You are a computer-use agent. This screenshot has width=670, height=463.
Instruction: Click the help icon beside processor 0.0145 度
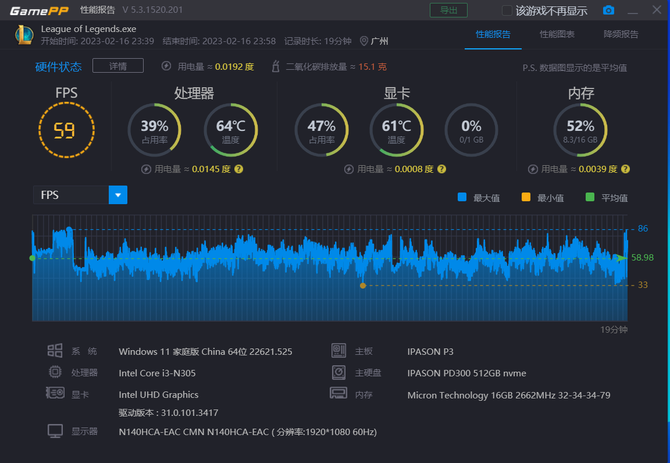[x=239, y=169]
